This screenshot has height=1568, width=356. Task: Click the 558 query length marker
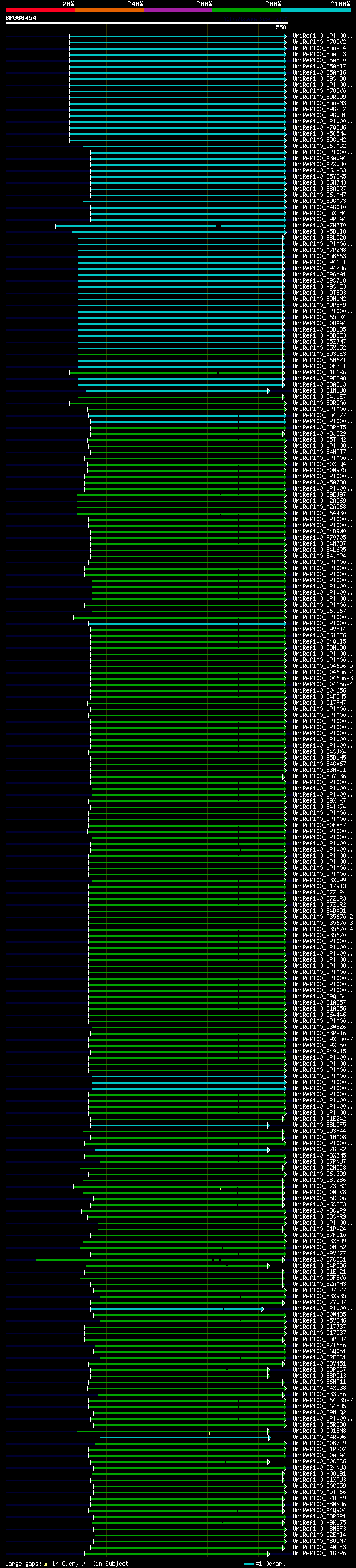281,27
